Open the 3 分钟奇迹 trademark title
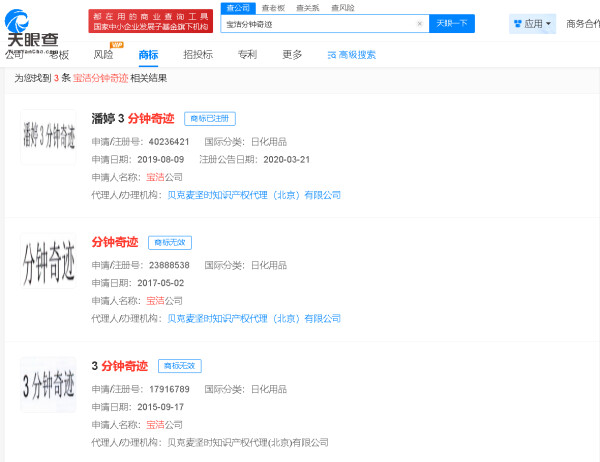600x462 pixels. (x=119, y=366)
